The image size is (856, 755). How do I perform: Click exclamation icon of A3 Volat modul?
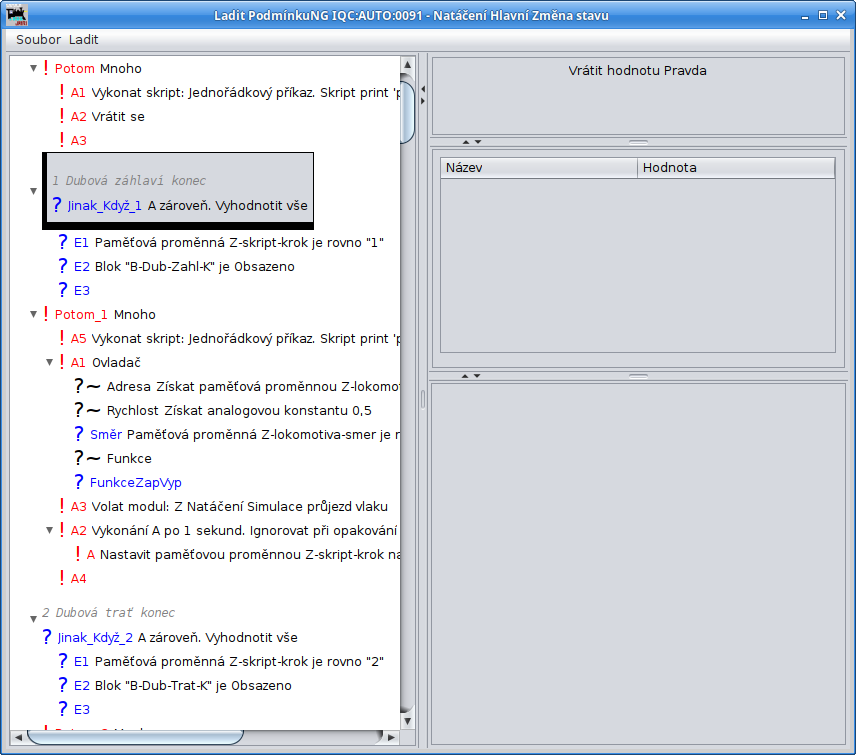(x=62, y=506)
